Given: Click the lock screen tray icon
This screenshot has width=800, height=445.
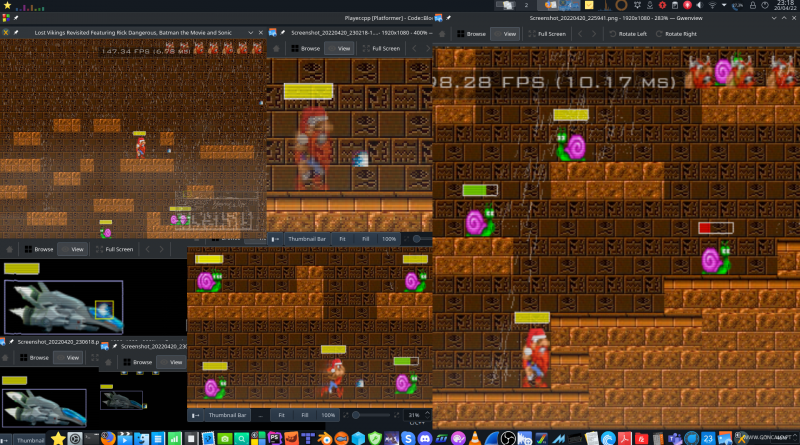Looking at the screenshot, I should click(753, 5).
